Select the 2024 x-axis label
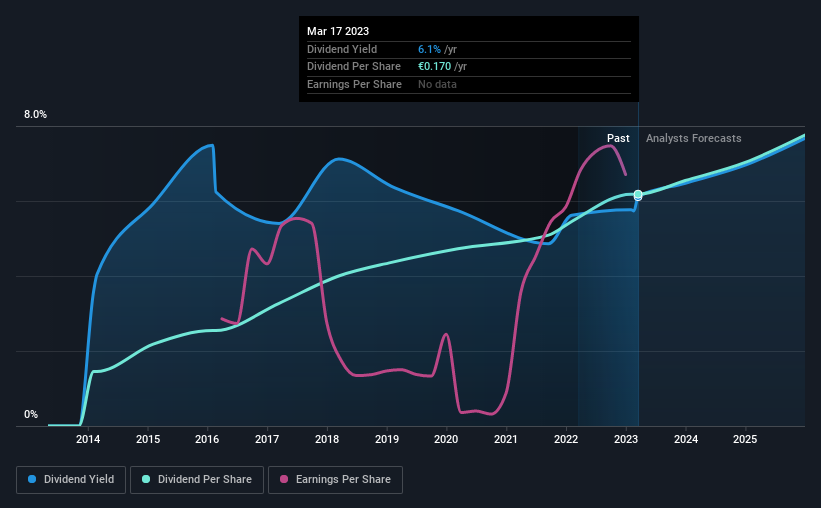Image resolution: width=821 pixels, height=508 pixels. [686, 439]
